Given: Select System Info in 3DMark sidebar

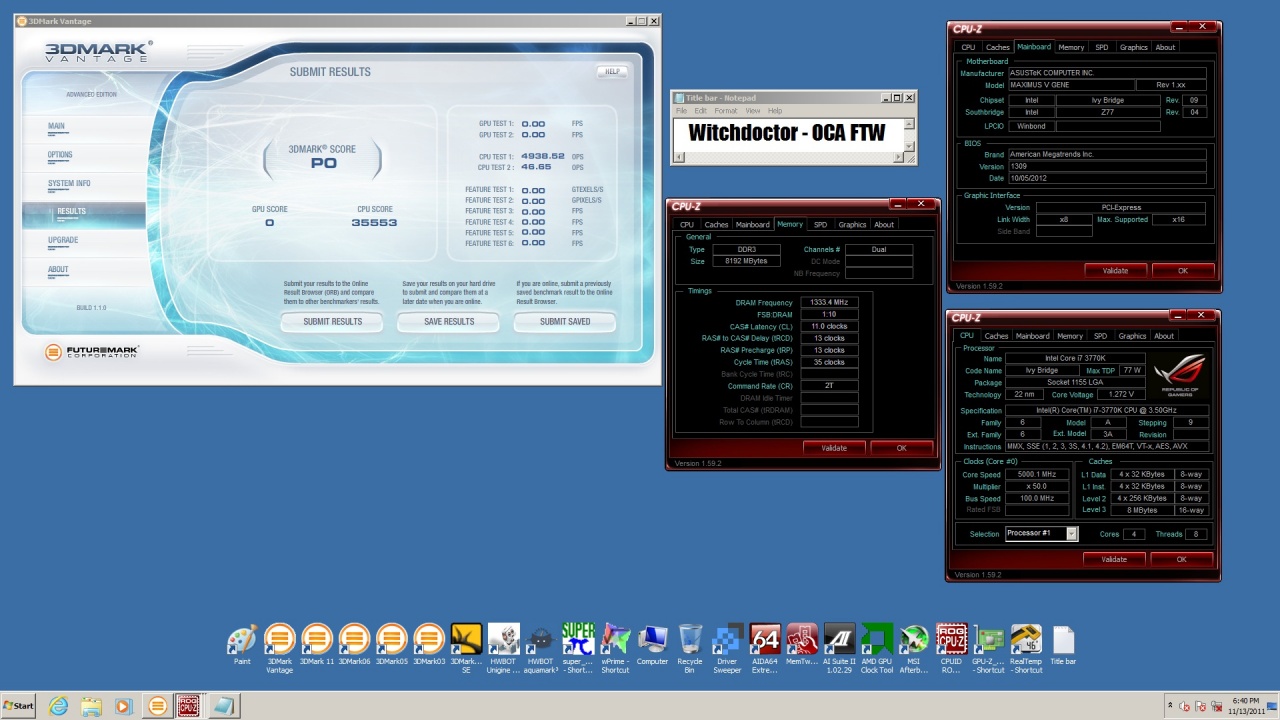Looking at the screenshot, I should (x=69, y=184).
